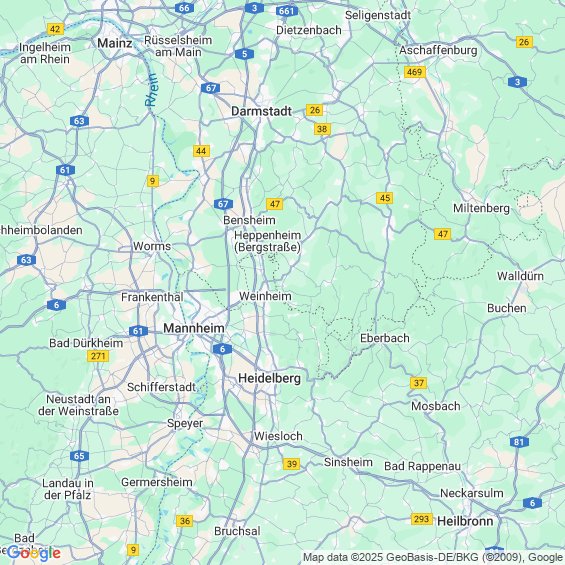Click the Aschaffenburg town label

coord(438,50)
